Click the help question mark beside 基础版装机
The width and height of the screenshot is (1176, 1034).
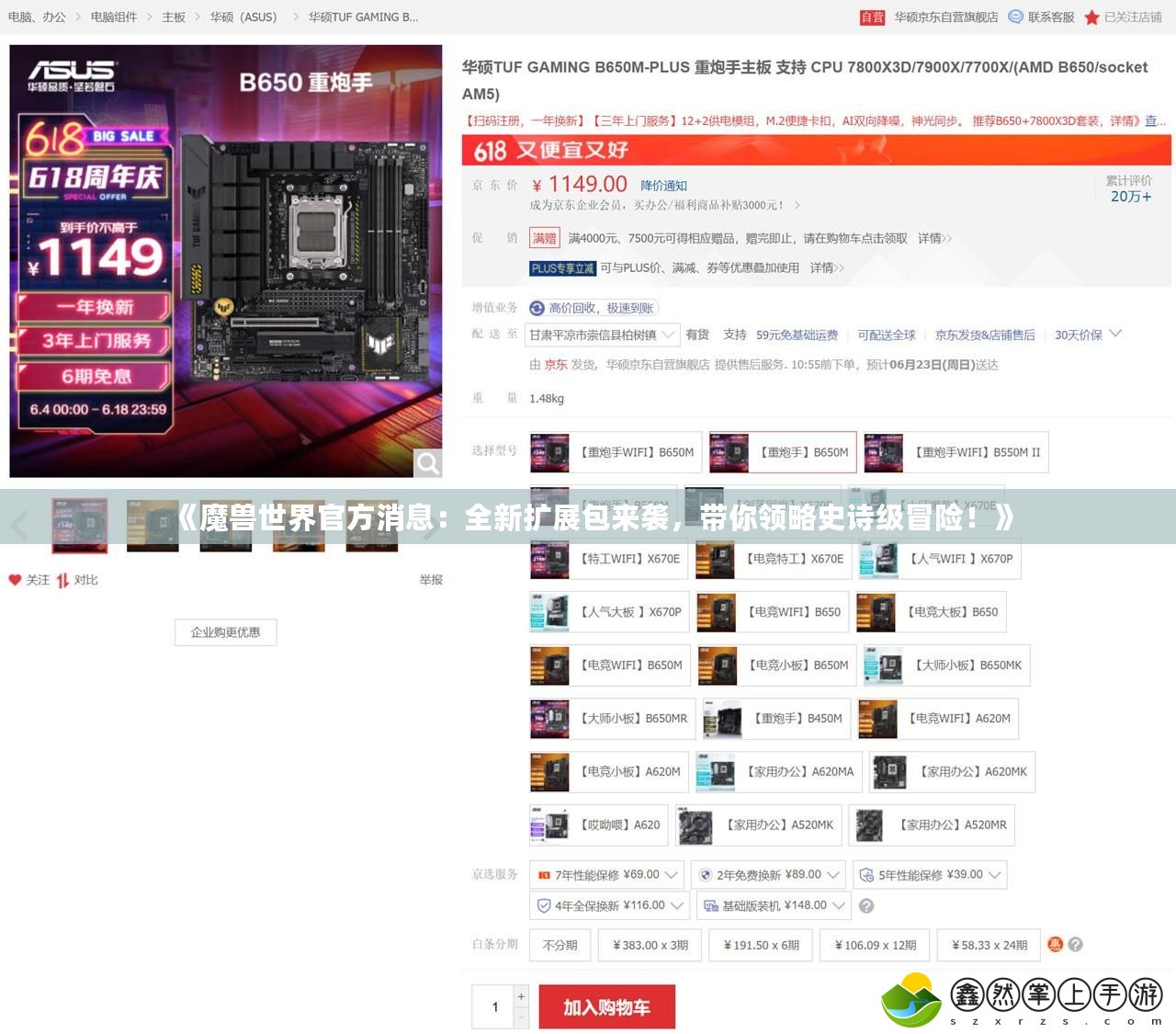(x=865, y=906)
